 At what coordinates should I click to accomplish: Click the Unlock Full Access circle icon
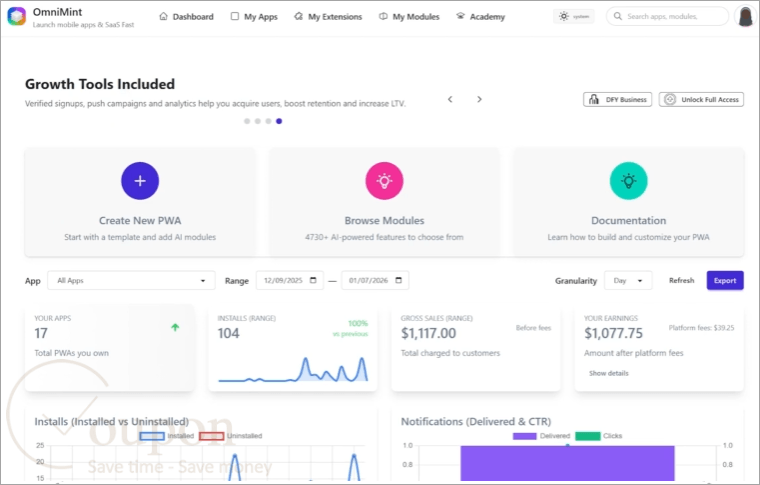coord(670,99)
